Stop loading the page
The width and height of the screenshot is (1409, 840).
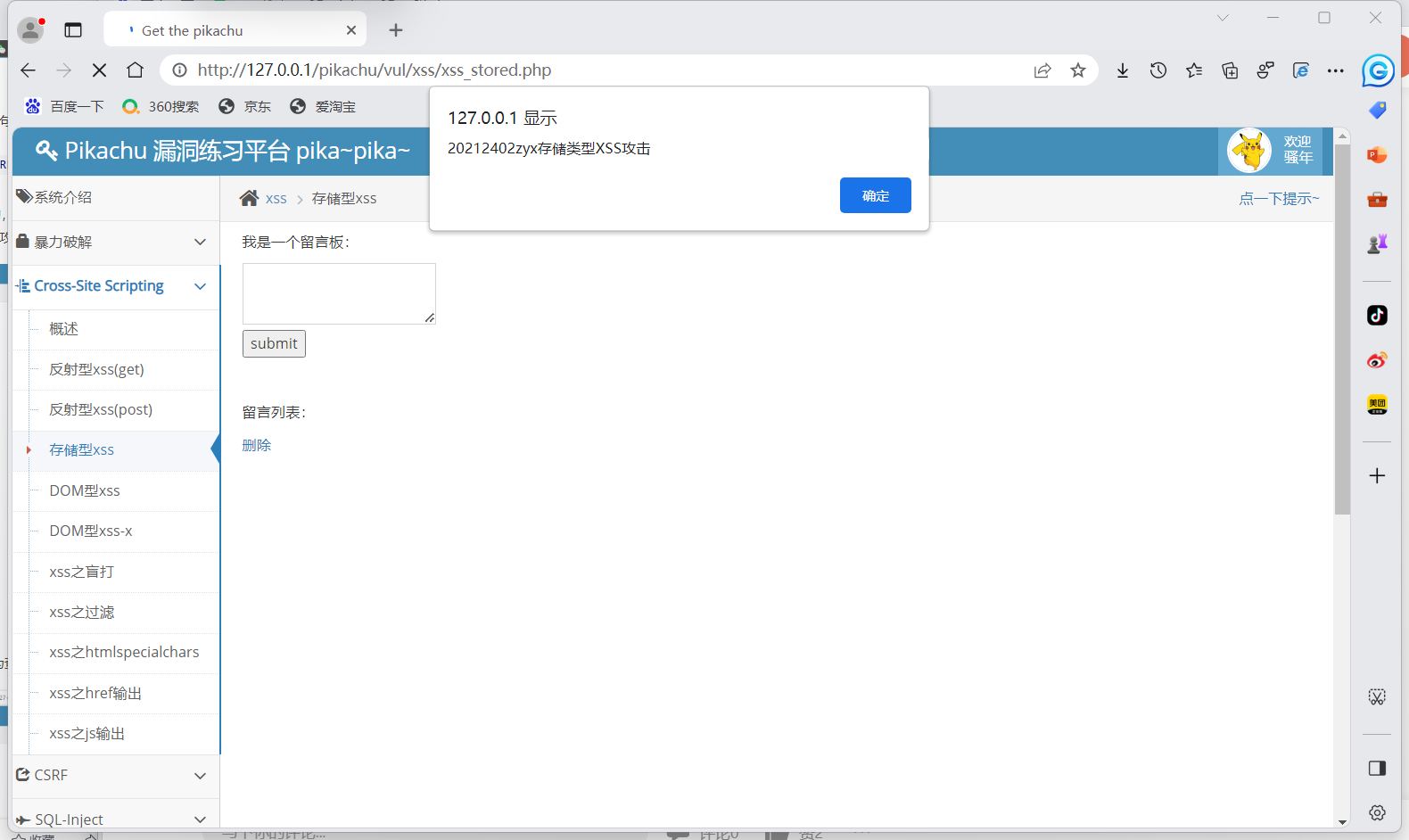pyautogui.click(x=99, y=70)
